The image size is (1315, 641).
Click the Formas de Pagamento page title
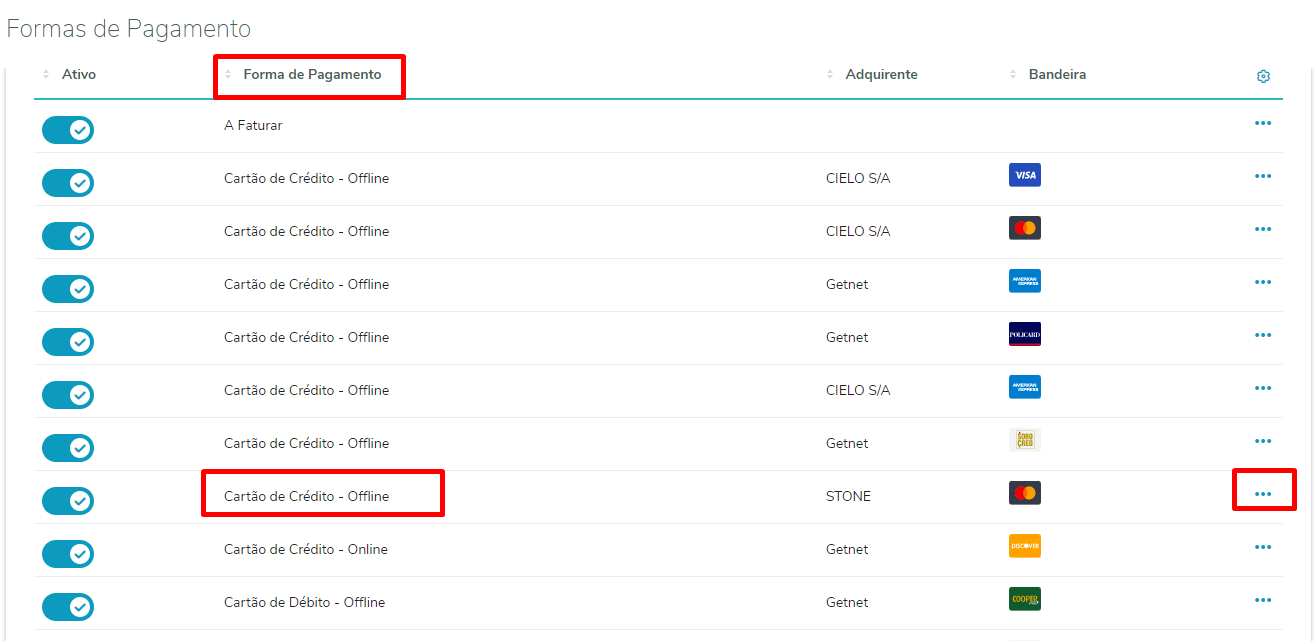[x=129, y=29]
